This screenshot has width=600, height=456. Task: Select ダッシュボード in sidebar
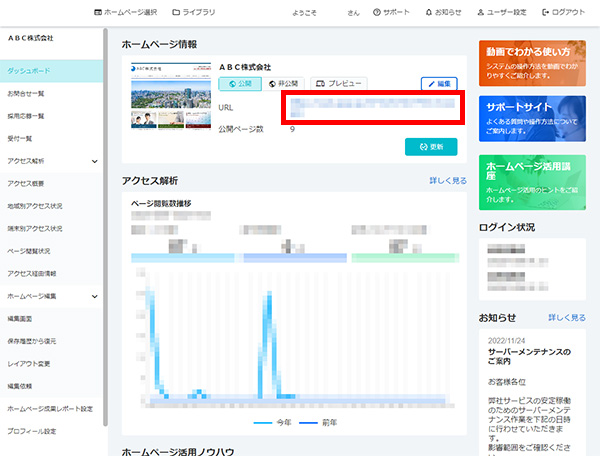point(50,71)
